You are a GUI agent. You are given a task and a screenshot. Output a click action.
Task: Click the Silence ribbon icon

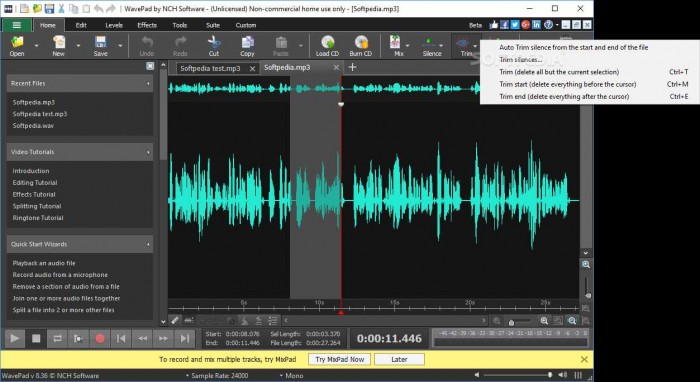429,42
